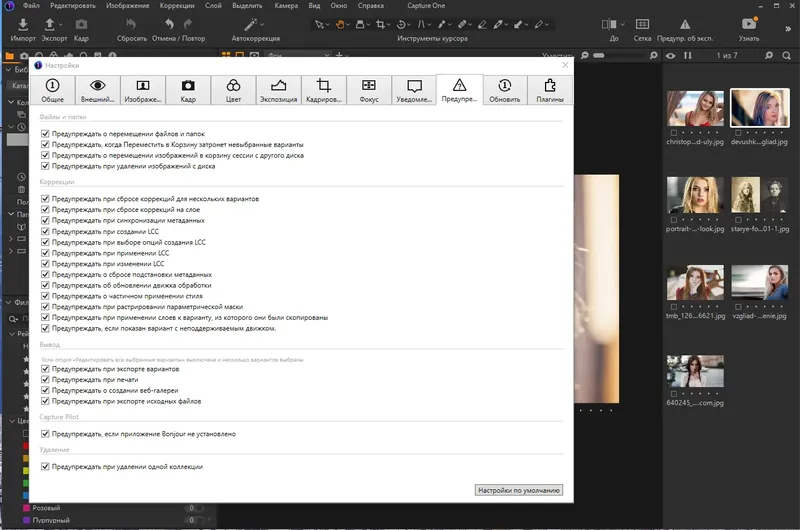Open the Уведомления preferences tab
The image size is (800, 530).
tap(414, 90)
